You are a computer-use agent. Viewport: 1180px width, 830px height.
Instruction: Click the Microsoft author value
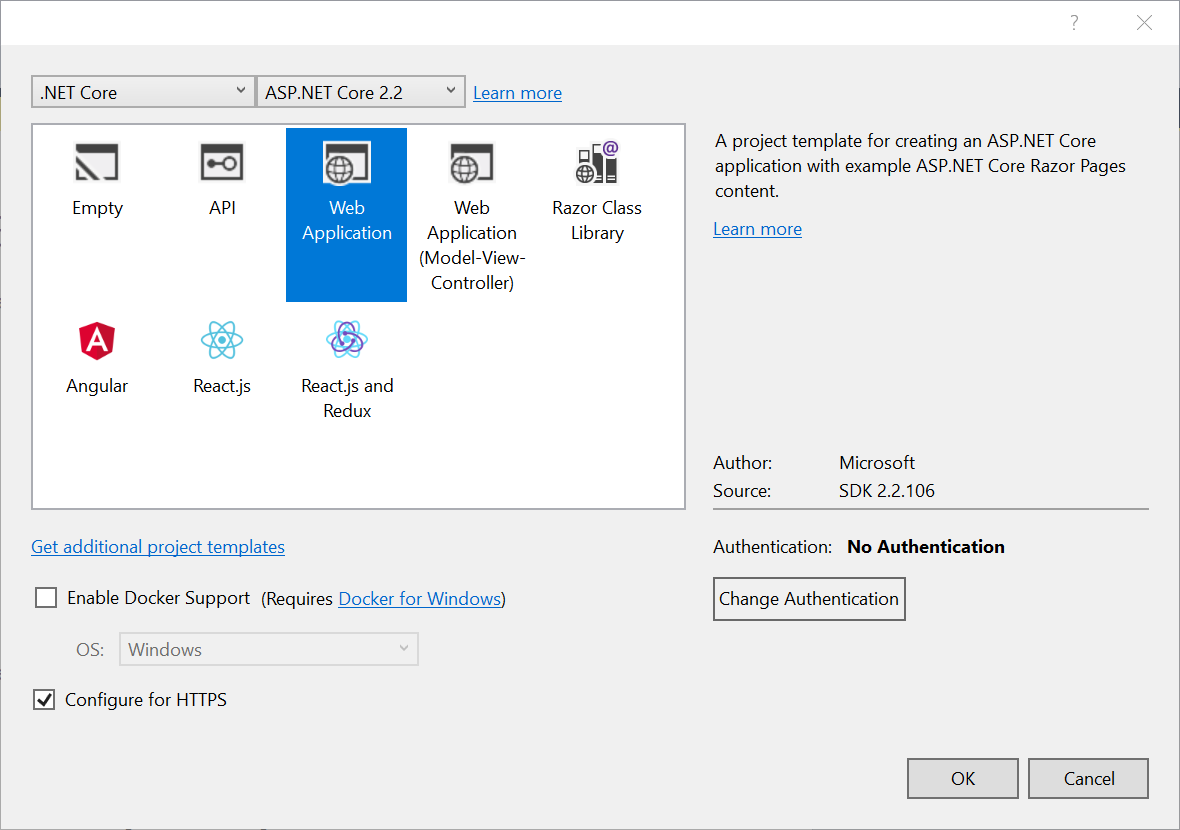pyautogui.click(x=877, y=462)
